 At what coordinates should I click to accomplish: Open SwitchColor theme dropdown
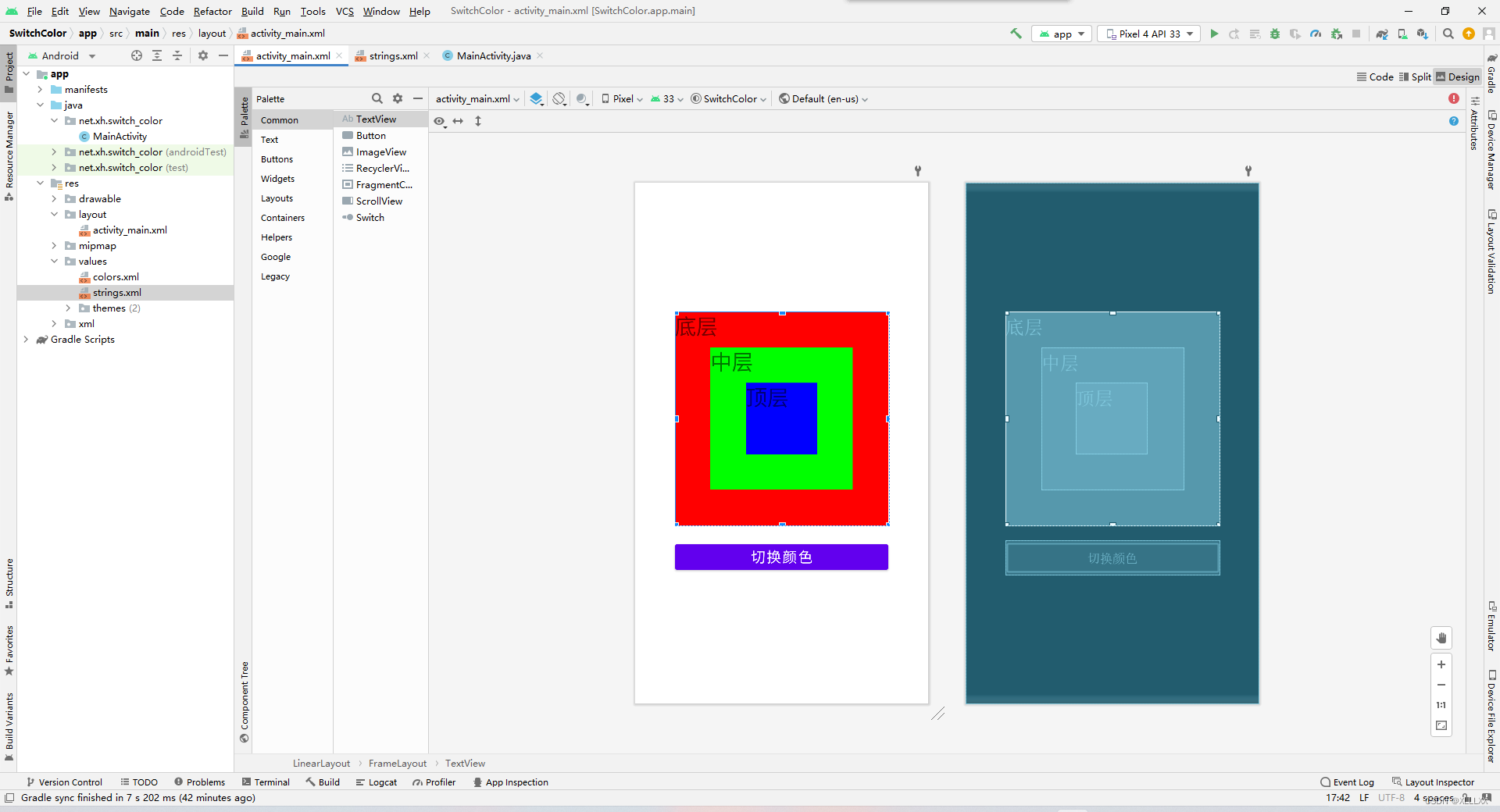pyautogui.click(x=728, y=98)
